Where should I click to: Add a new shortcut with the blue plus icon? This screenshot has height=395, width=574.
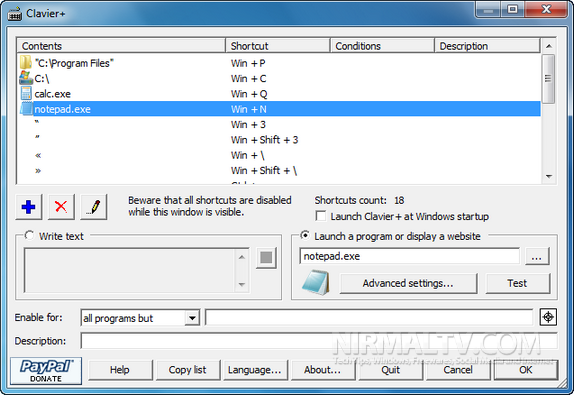click(x=29, y=207)
